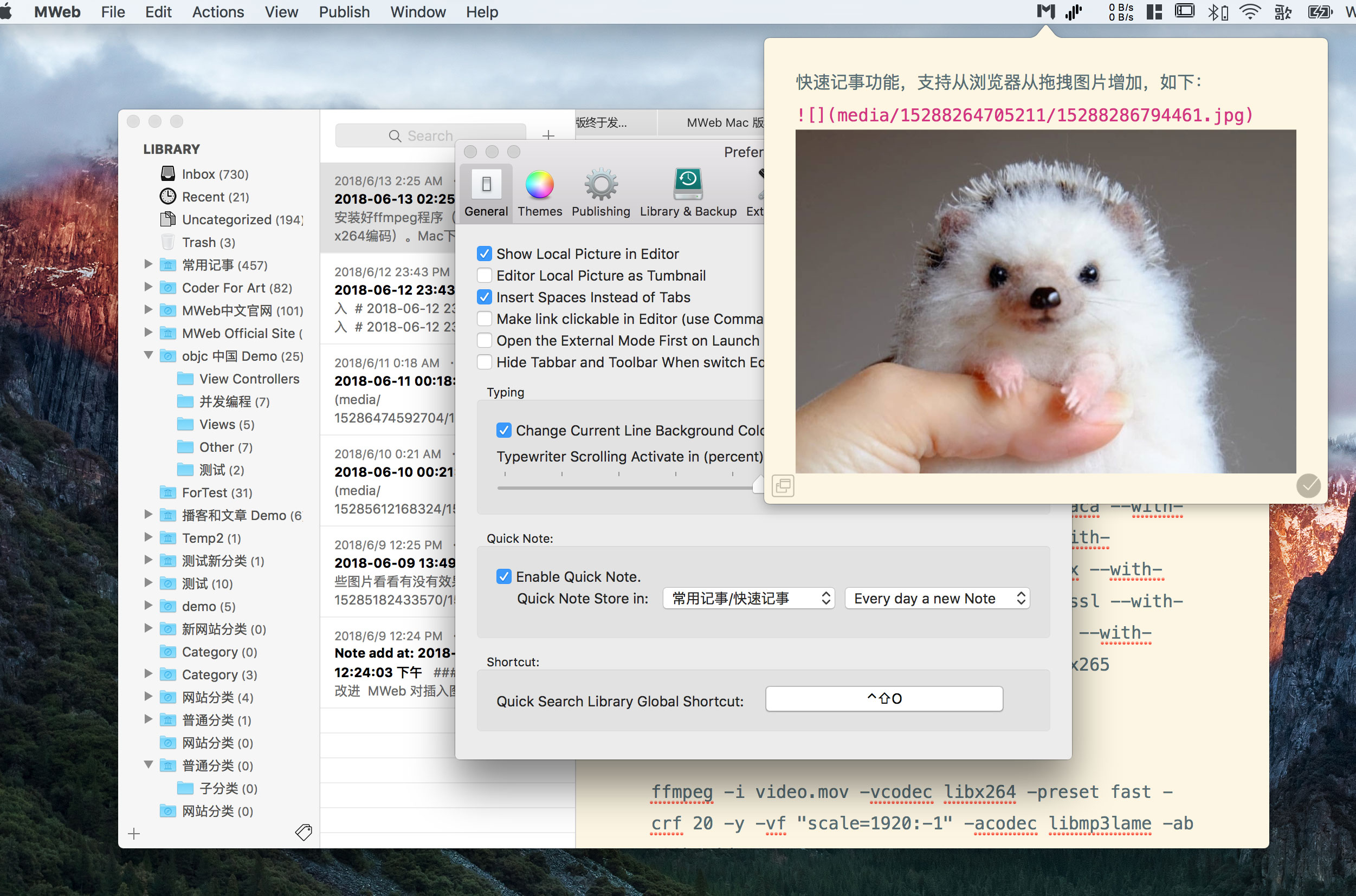Open the Publishing preferences gear icon
The width and height of the screenshot is (1356, 896).
point(600,185)
